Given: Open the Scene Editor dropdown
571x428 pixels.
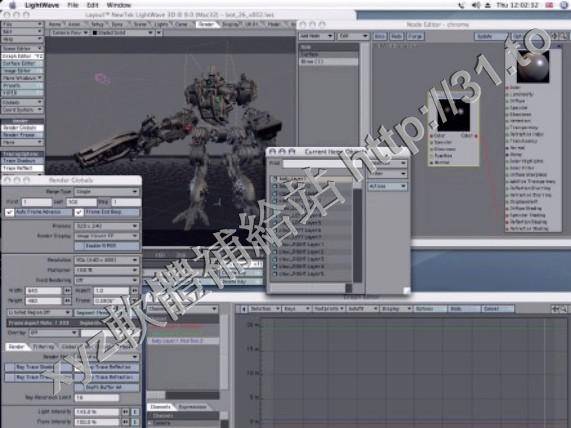Looking at the screenshot, I should [x=22, y=48].
